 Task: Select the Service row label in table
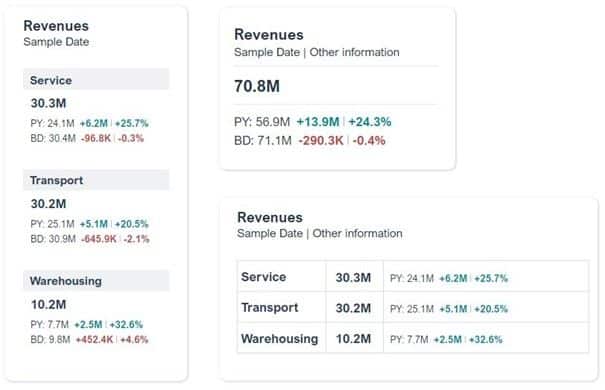coord(264,277)
